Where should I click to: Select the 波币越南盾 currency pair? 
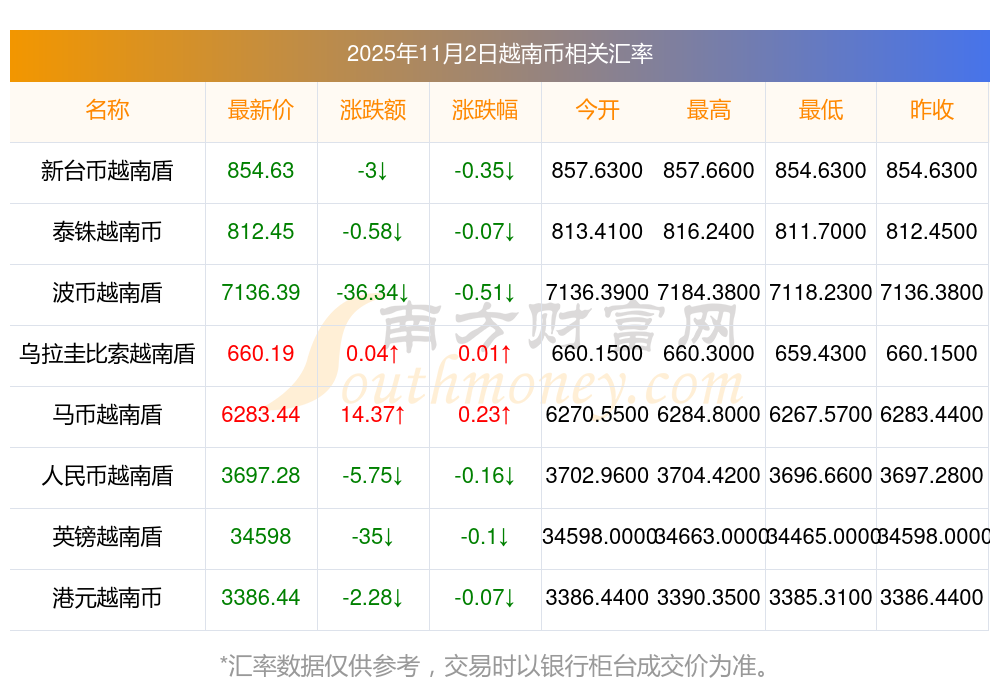click(107, 293)
